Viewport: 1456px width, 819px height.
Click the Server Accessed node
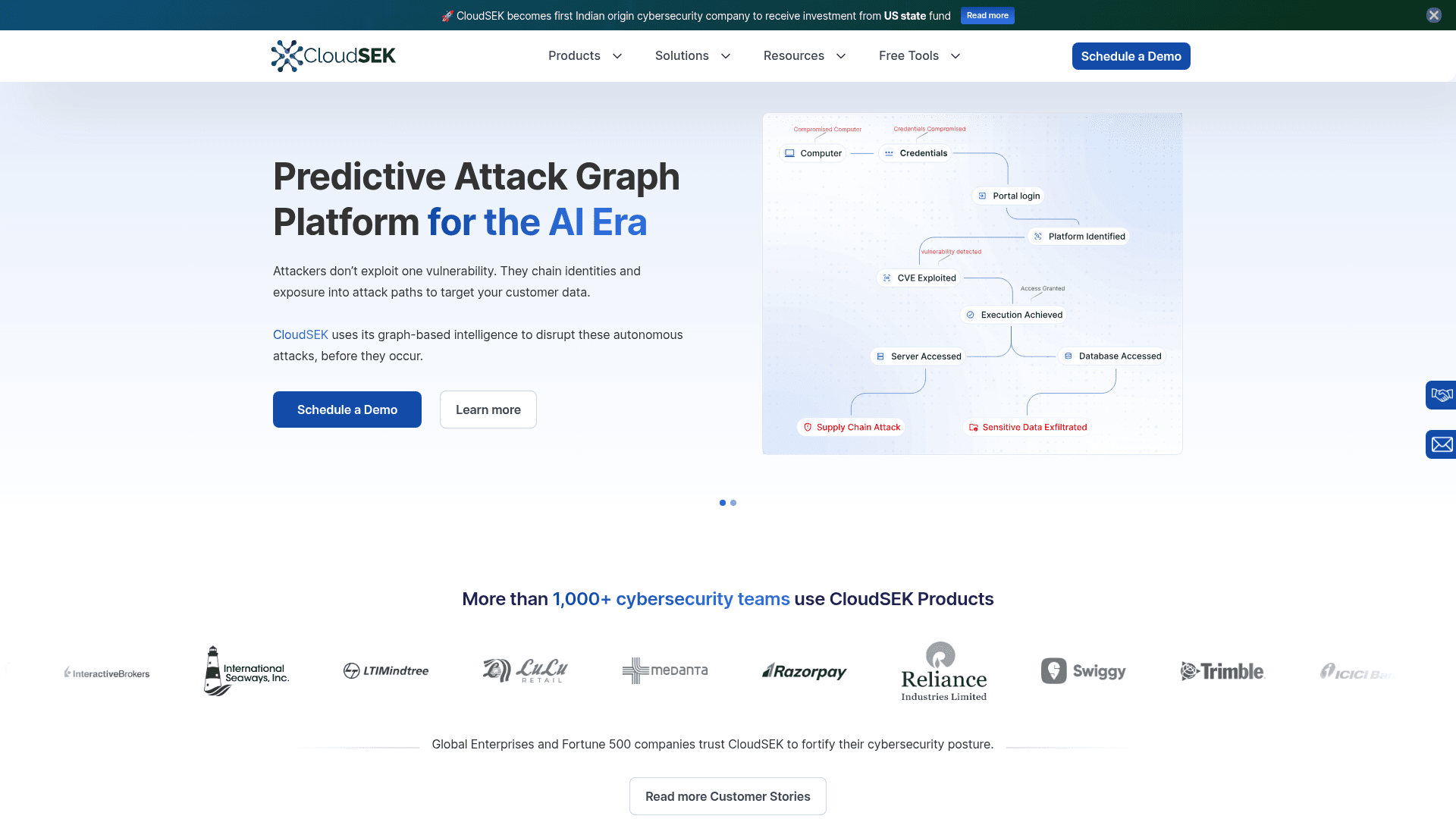(x=918, y=356)
